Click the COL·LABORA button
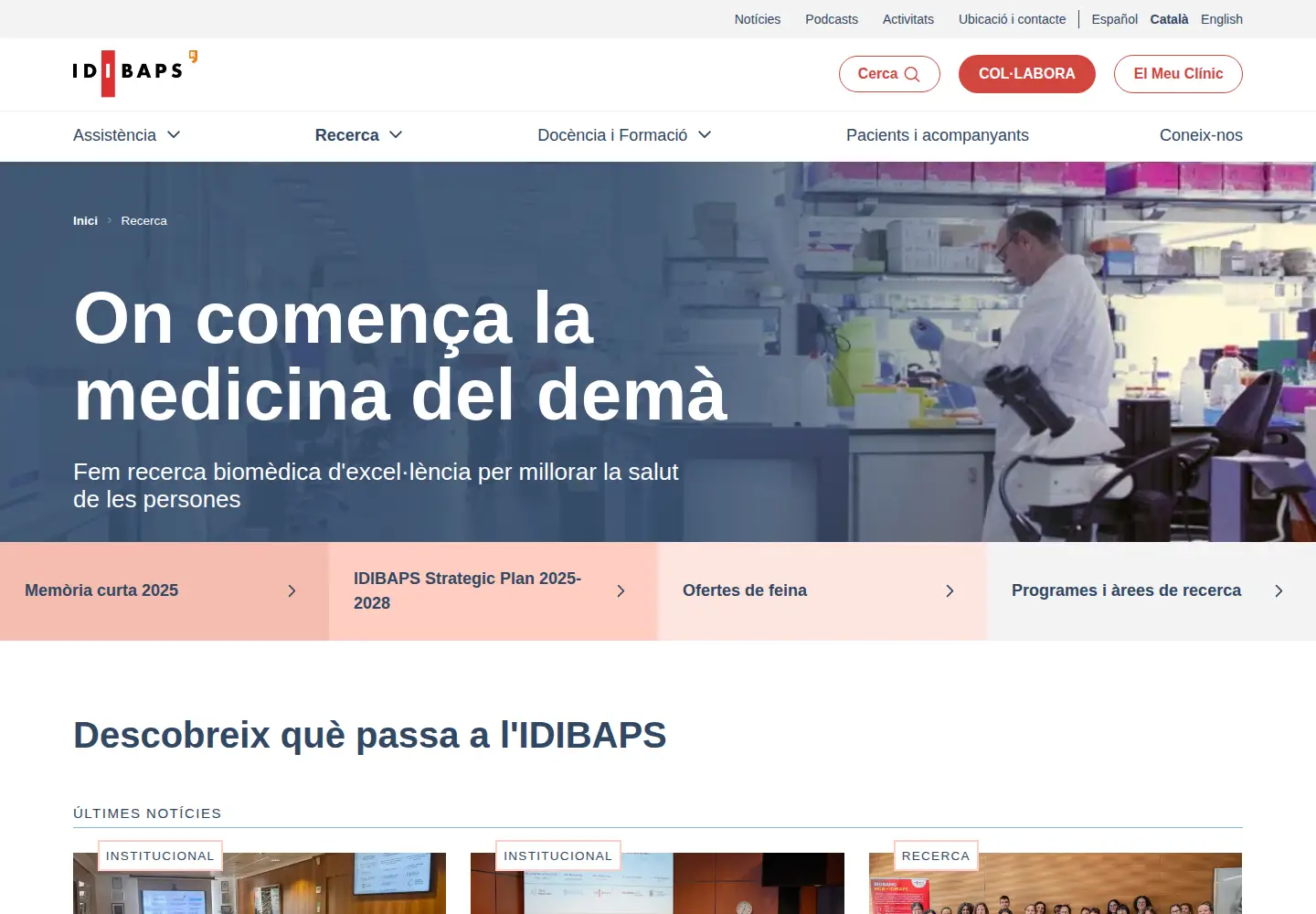This screenshot has height=914, width=1316. (x=1027, y=74)
